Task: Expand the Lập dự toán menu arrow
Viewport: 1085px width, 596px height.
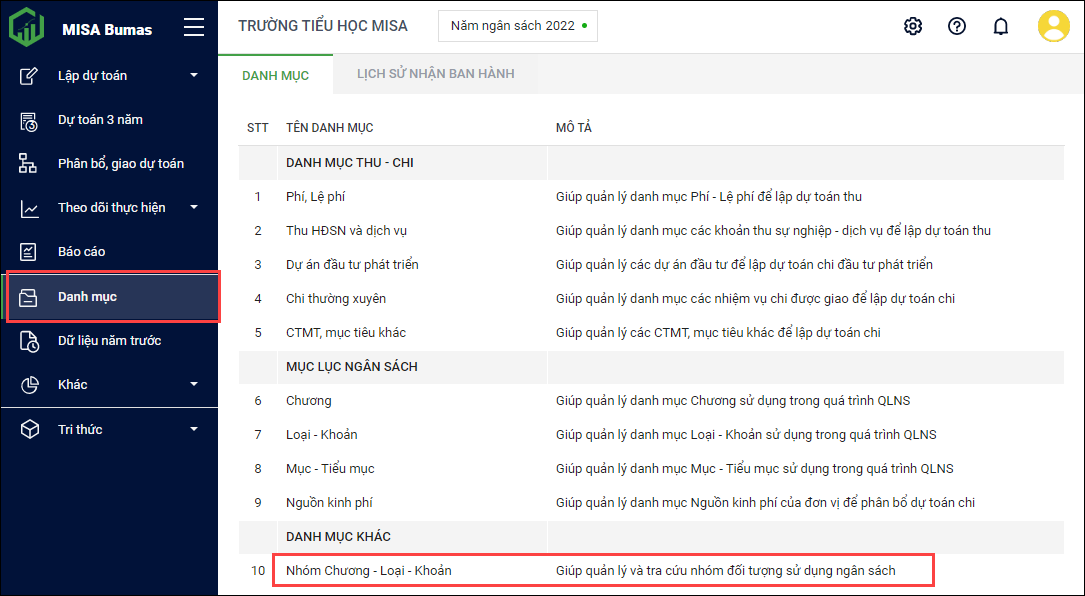Action: point(194,76)
